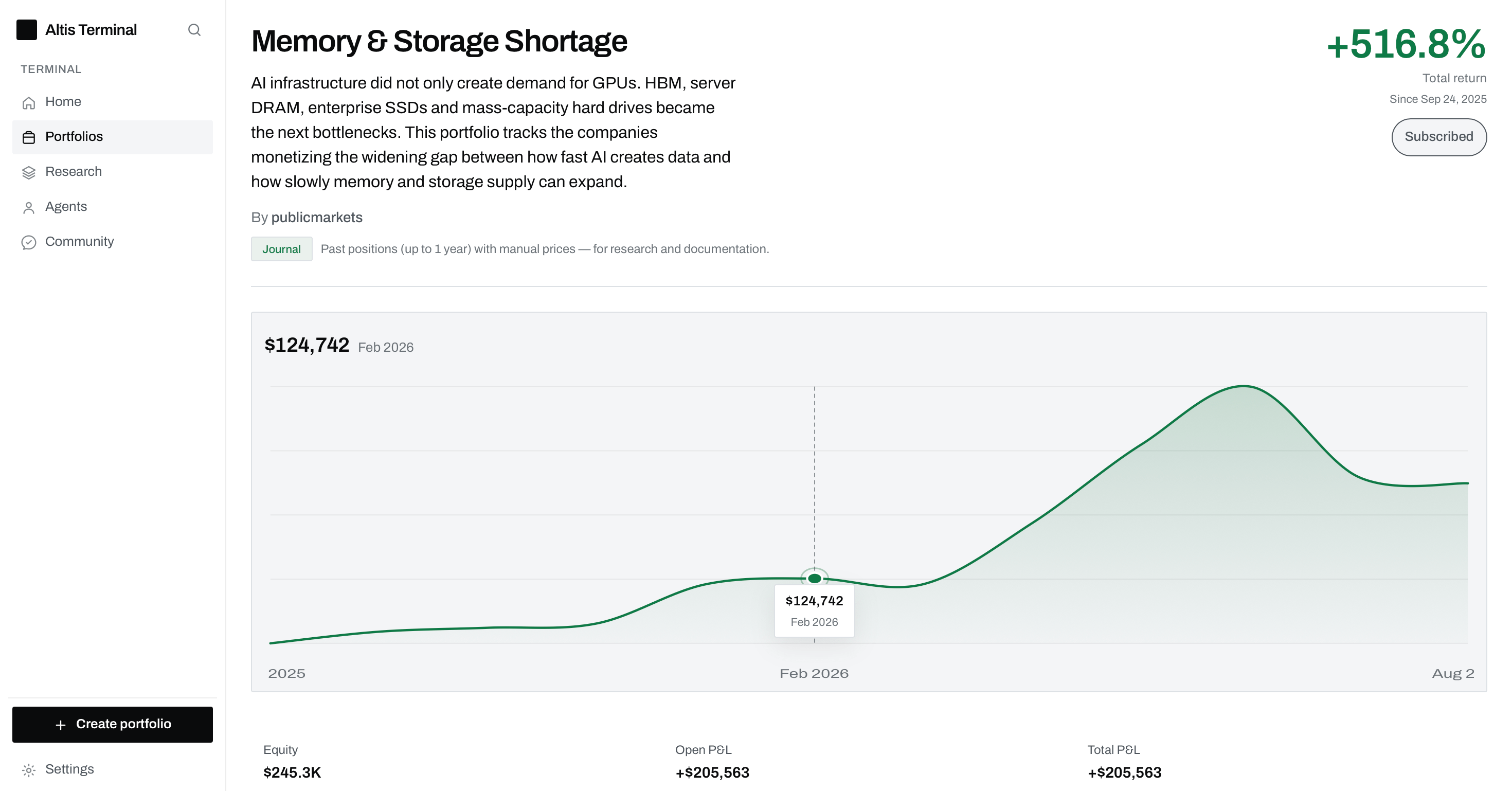Click the Altis Terminal logo square
Screen dimensions: 1512x791
[x=26, y=30]
